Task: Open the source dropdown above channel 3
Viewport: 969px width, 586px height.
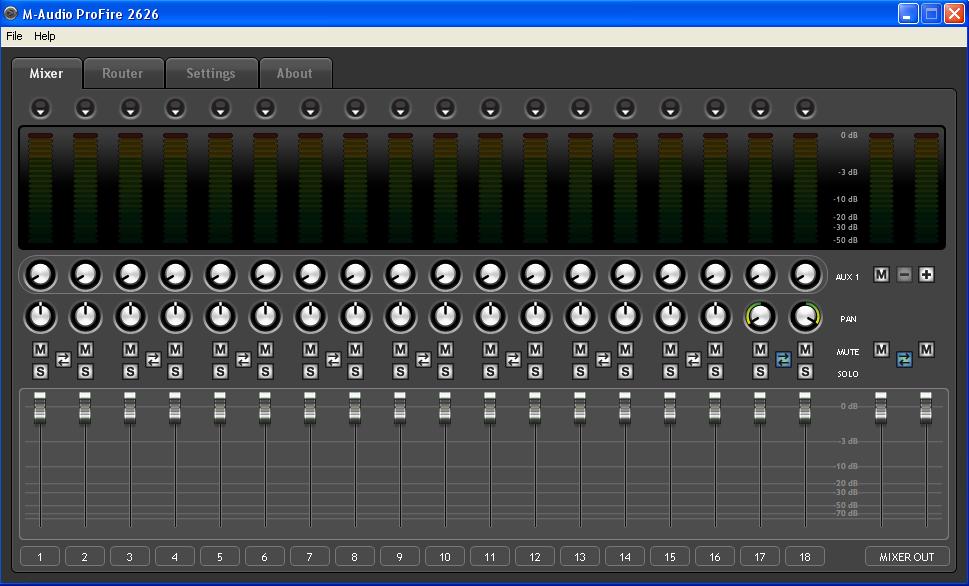Action: tap(130, 108)
